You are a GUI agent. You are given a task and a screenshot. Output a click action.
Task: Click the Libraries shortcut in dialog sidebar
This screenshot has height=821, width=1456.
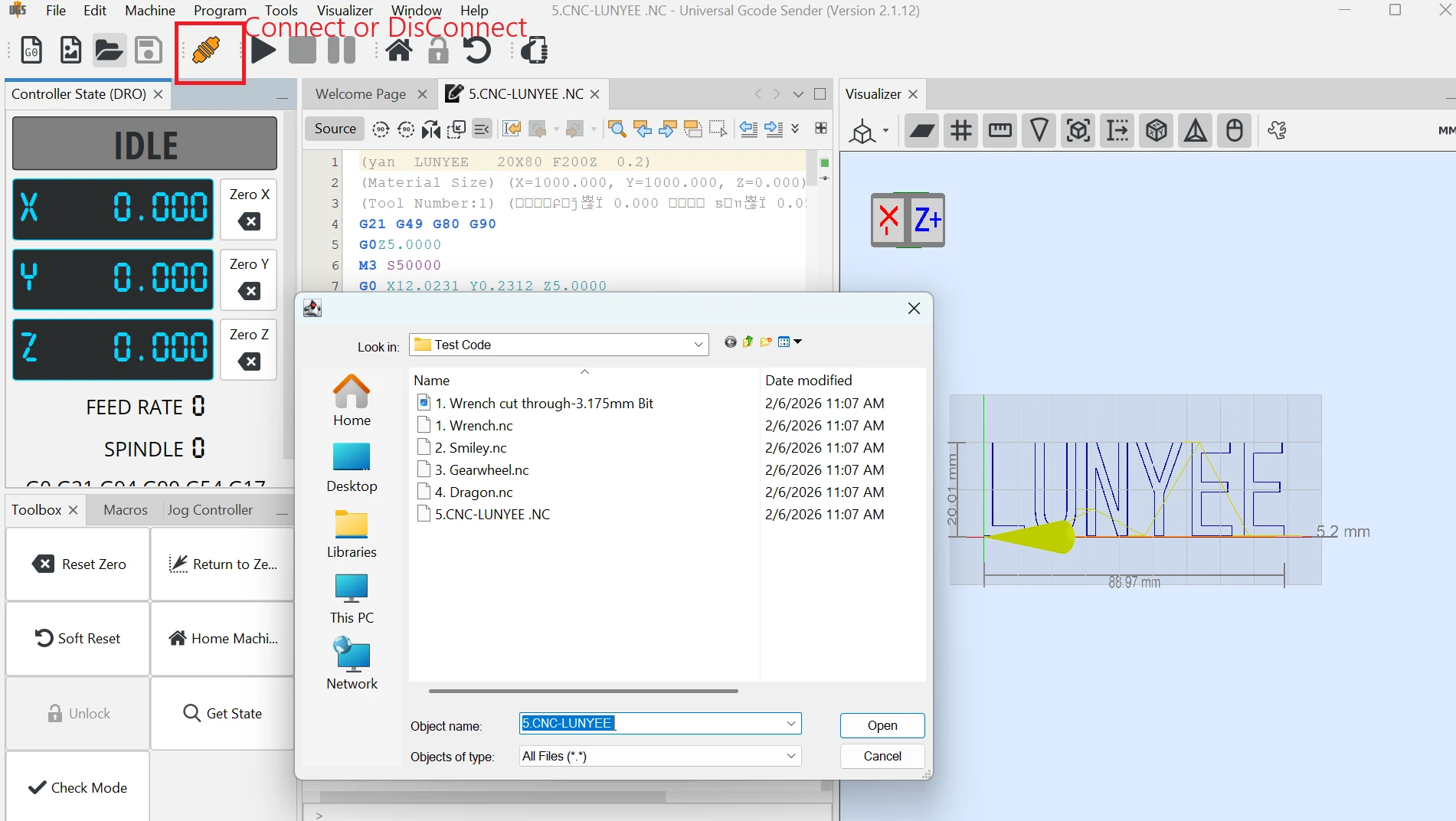(x=352, y=534)
